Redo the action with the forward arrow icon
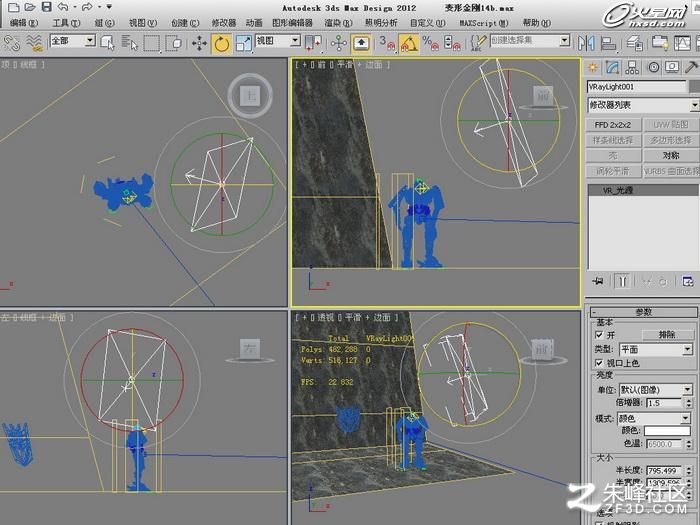 pyautogui.click(x=87, y=7)
